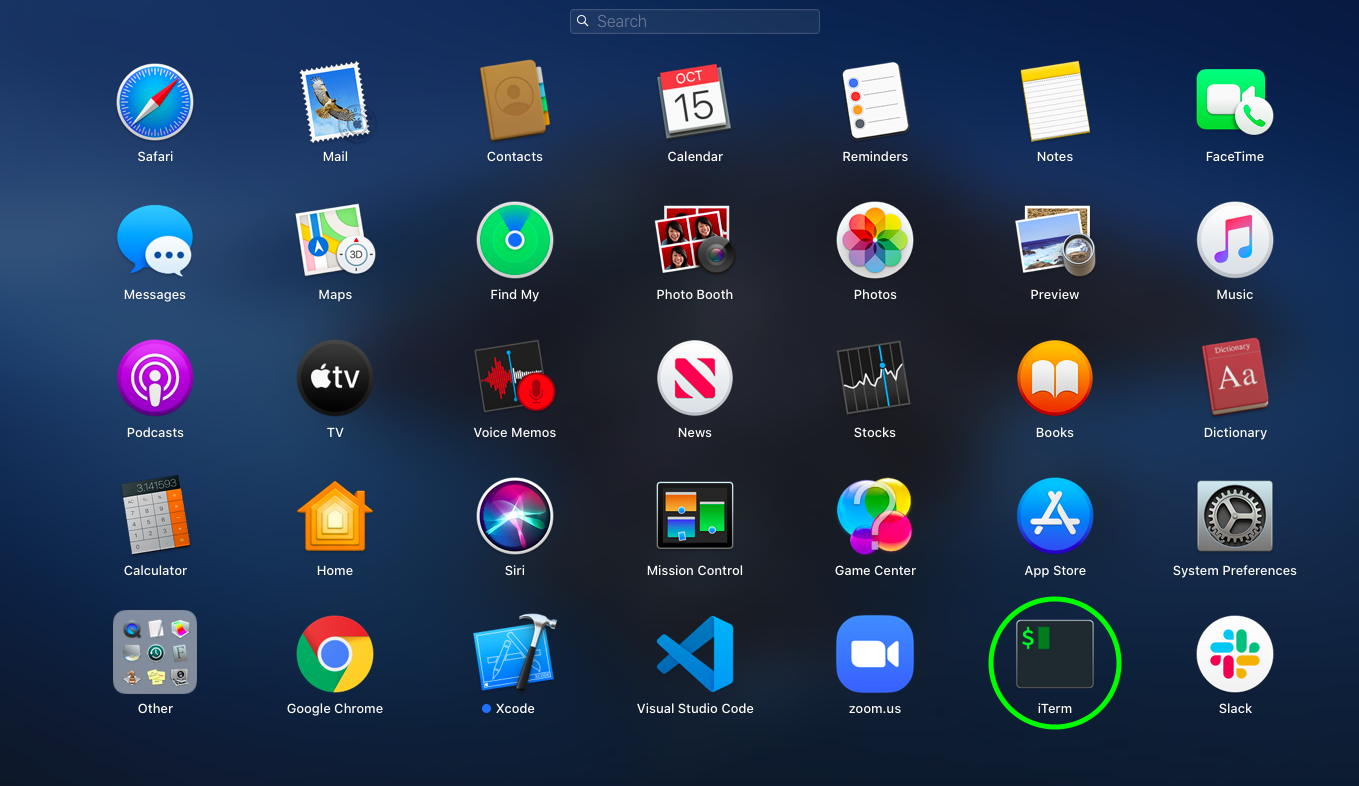
Task: Open Slack
Action: click(1235, 654)
